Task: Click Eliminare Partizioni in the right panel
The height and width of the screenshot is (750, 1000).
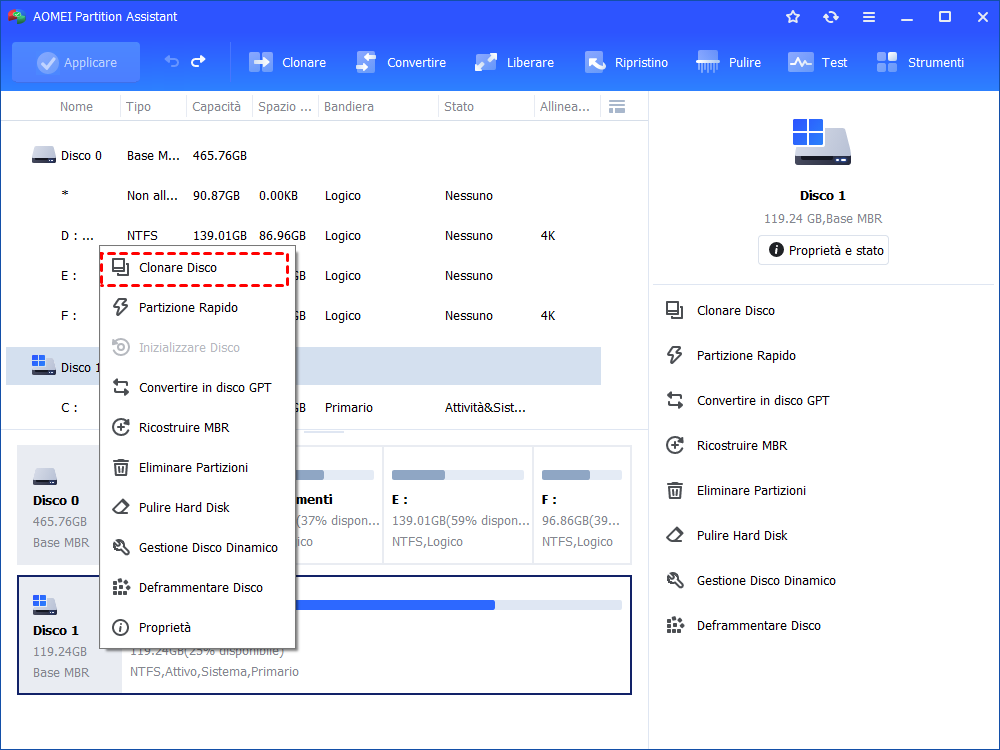Action: 751,490
